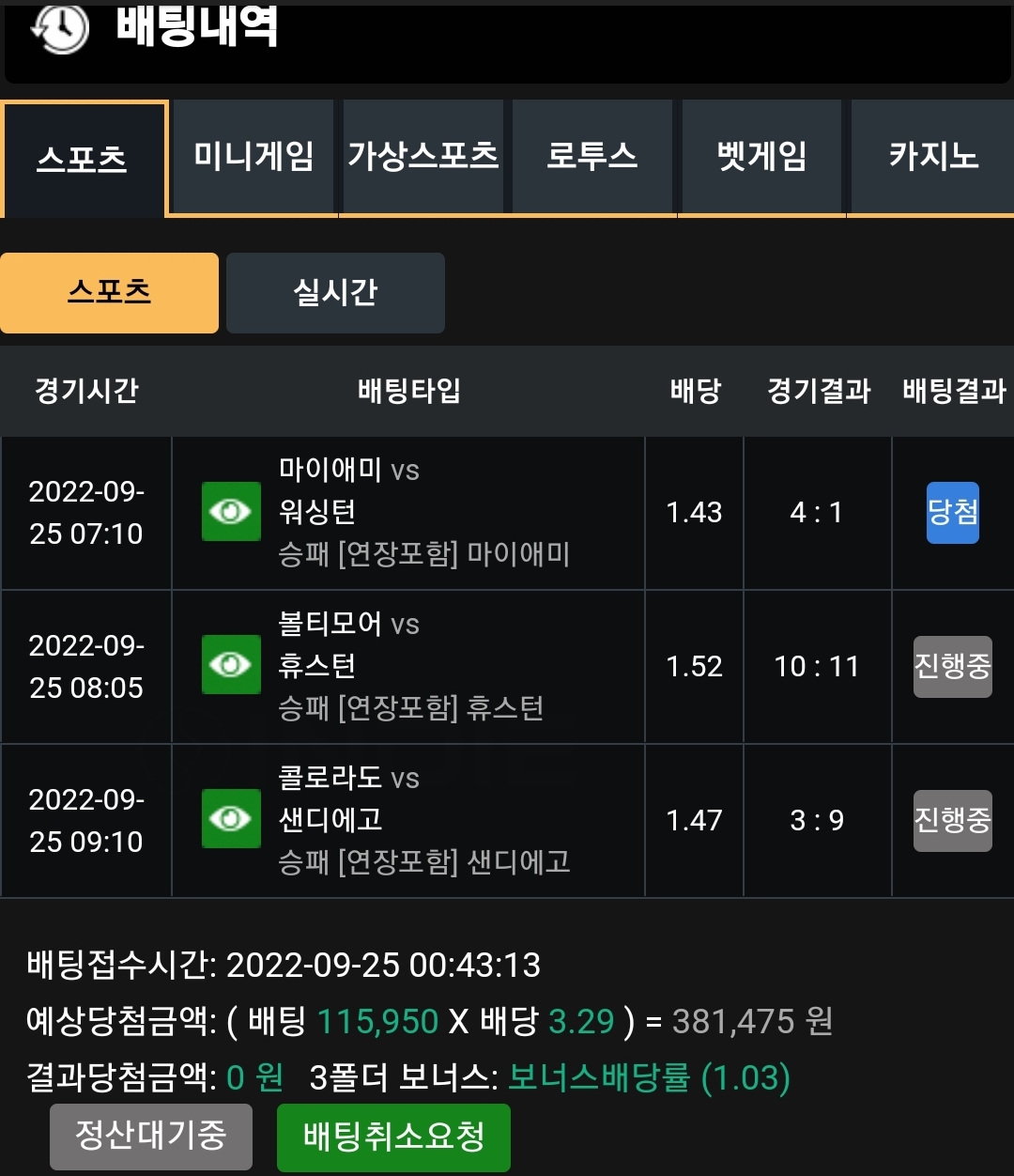Click the blue 당첨 result badge

[x=953, y=513]
